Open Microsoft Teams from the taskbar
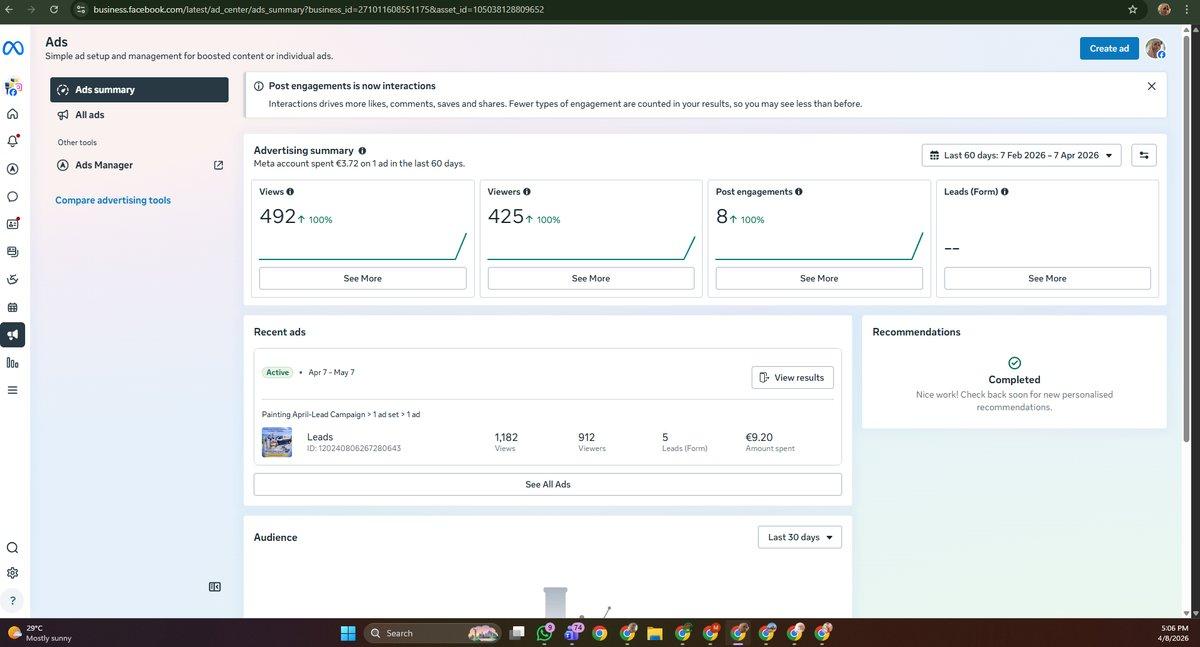 (572, 633)
